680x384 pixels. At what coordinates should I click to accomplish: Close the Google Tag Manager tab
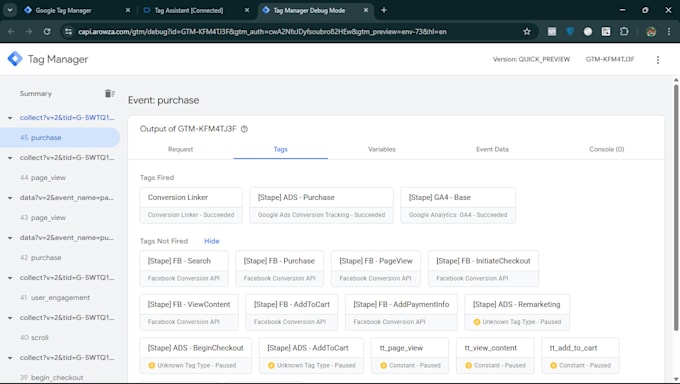coord(128,10)
